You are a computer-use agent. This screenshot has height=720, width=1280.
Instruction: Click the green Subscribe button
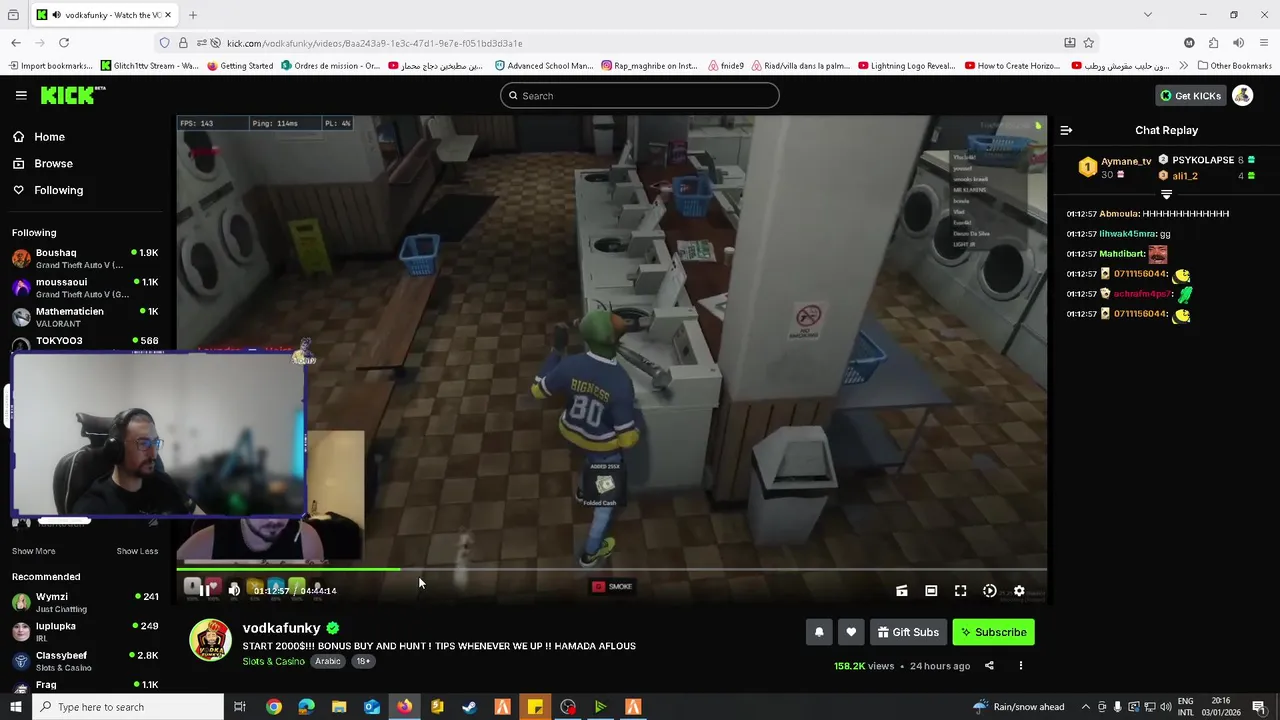click(993, 632)
